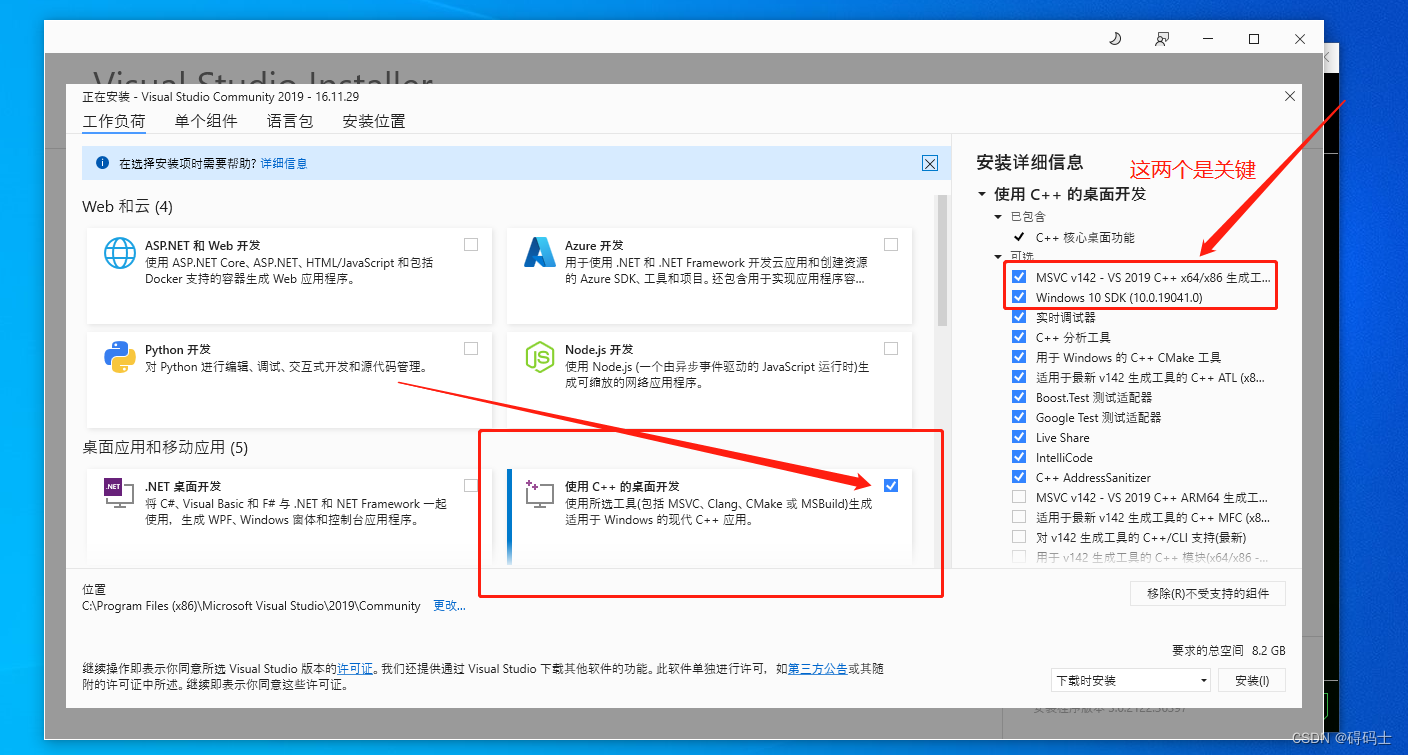Select the 工作负荷 tab
This screenshot has width=1408, height=755.
coord(114,121)
